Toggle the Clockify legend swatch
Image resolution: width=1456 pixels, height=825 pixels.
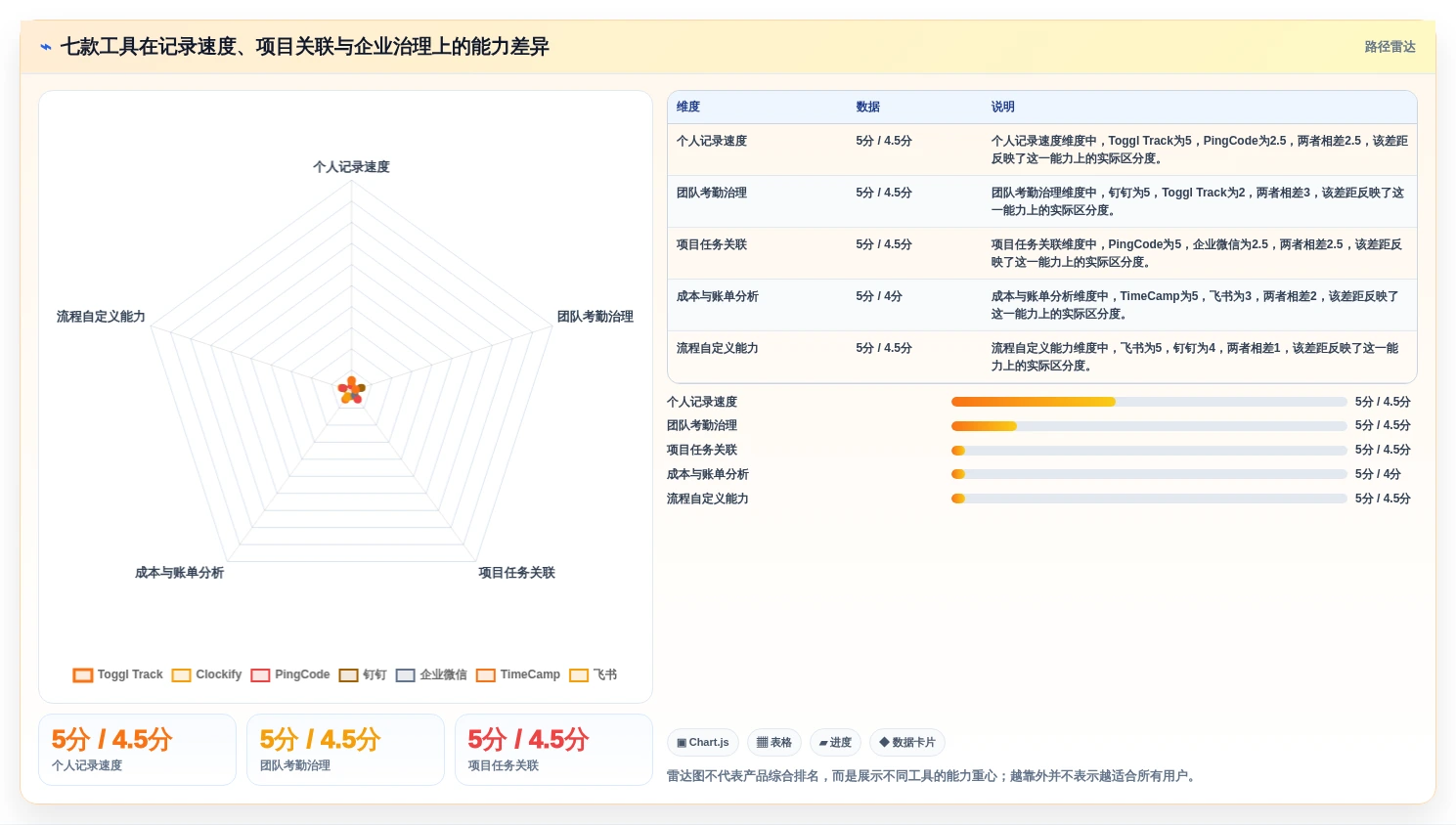pyautogui.click(x=181, y=675)
